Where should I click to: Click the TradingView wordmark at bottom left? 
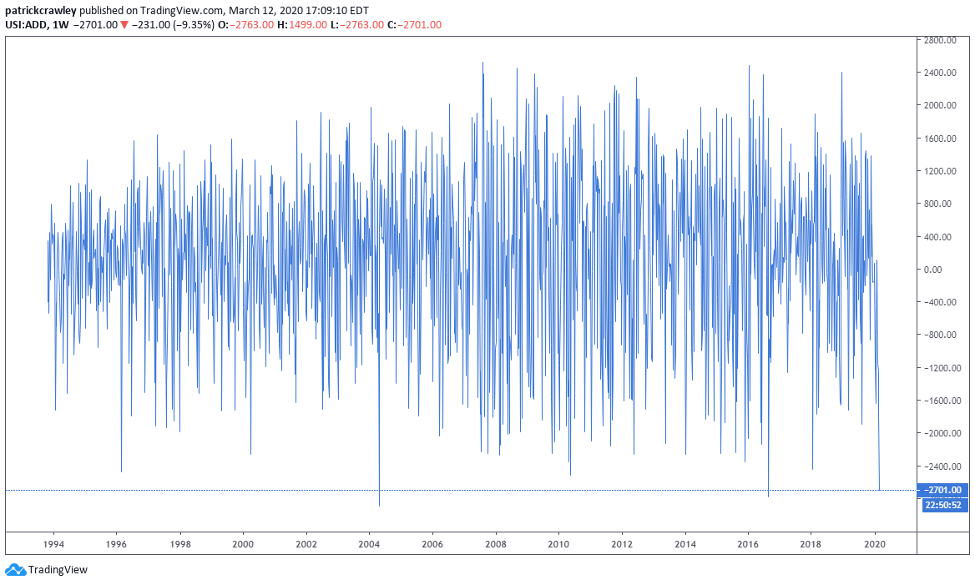tap(58, 569)
